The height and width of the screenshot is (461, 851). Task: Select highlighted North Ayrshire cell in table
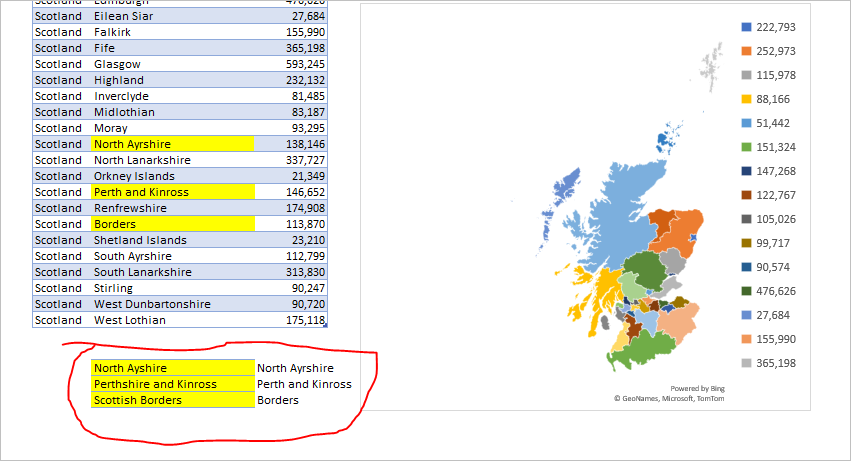point(173,144)
